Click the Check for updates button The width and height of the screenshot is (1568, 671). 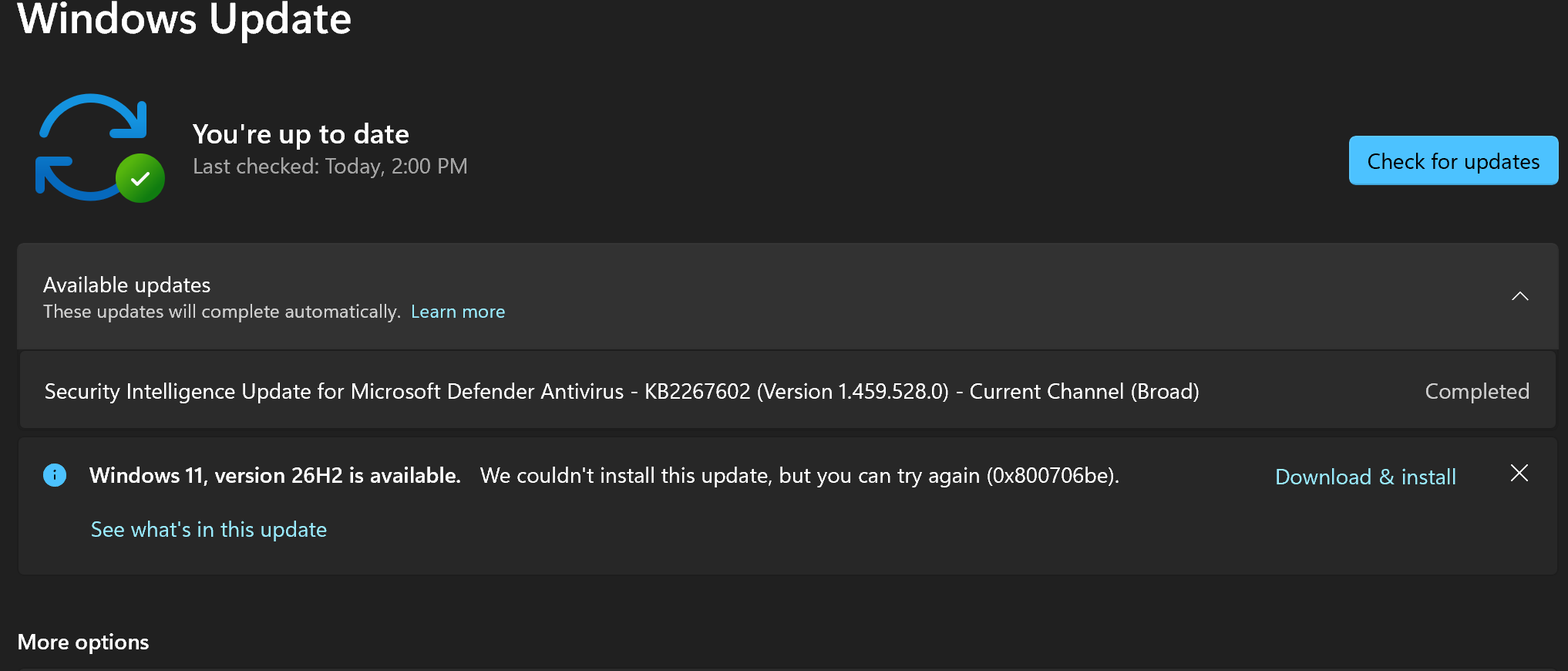pos(1453,160)
